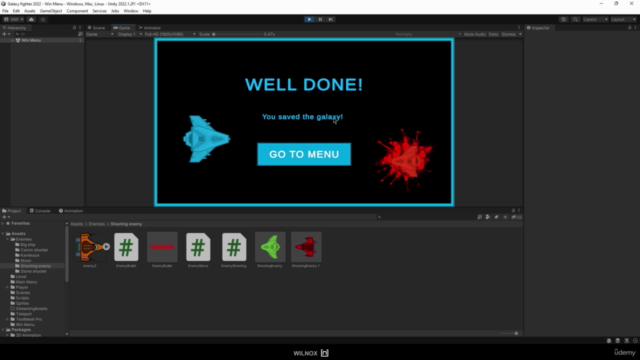Expand the TextMesh Pro folder
This screenshot has width=640, height=360.
click(x=8, y=319)
